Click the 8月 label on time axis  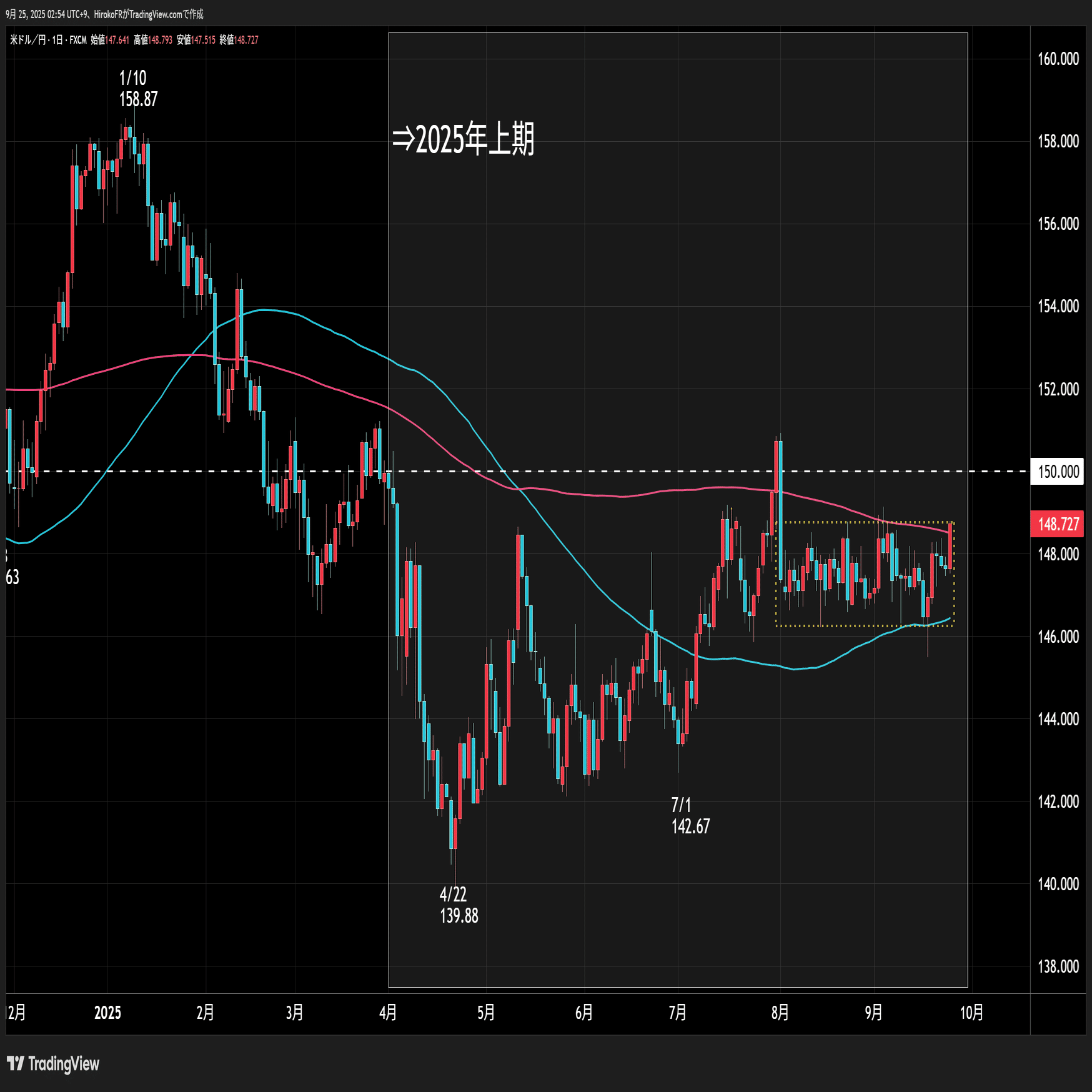[780, 1013]
